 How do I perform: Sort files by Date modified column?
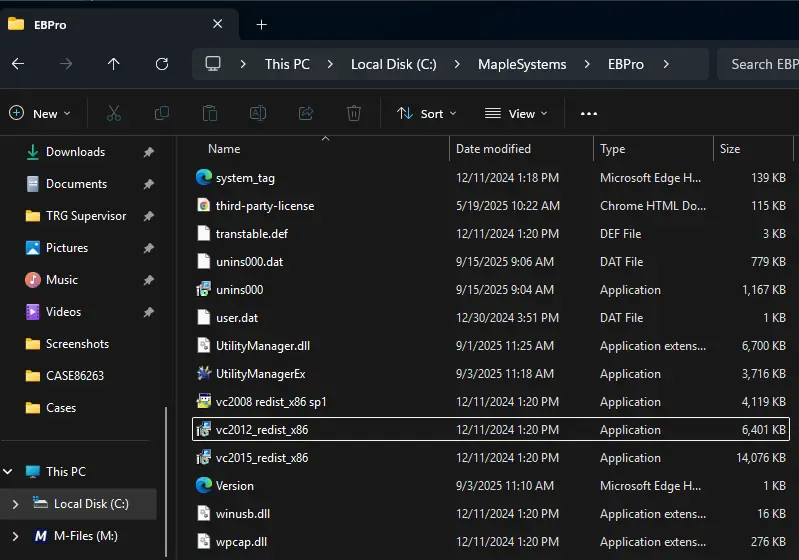493,149
